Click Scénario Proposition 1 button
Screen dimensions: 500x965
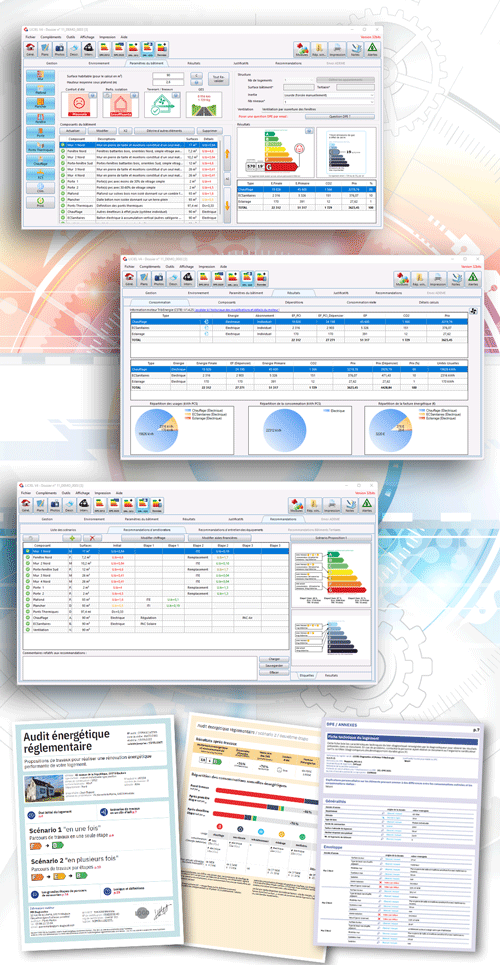331,537
